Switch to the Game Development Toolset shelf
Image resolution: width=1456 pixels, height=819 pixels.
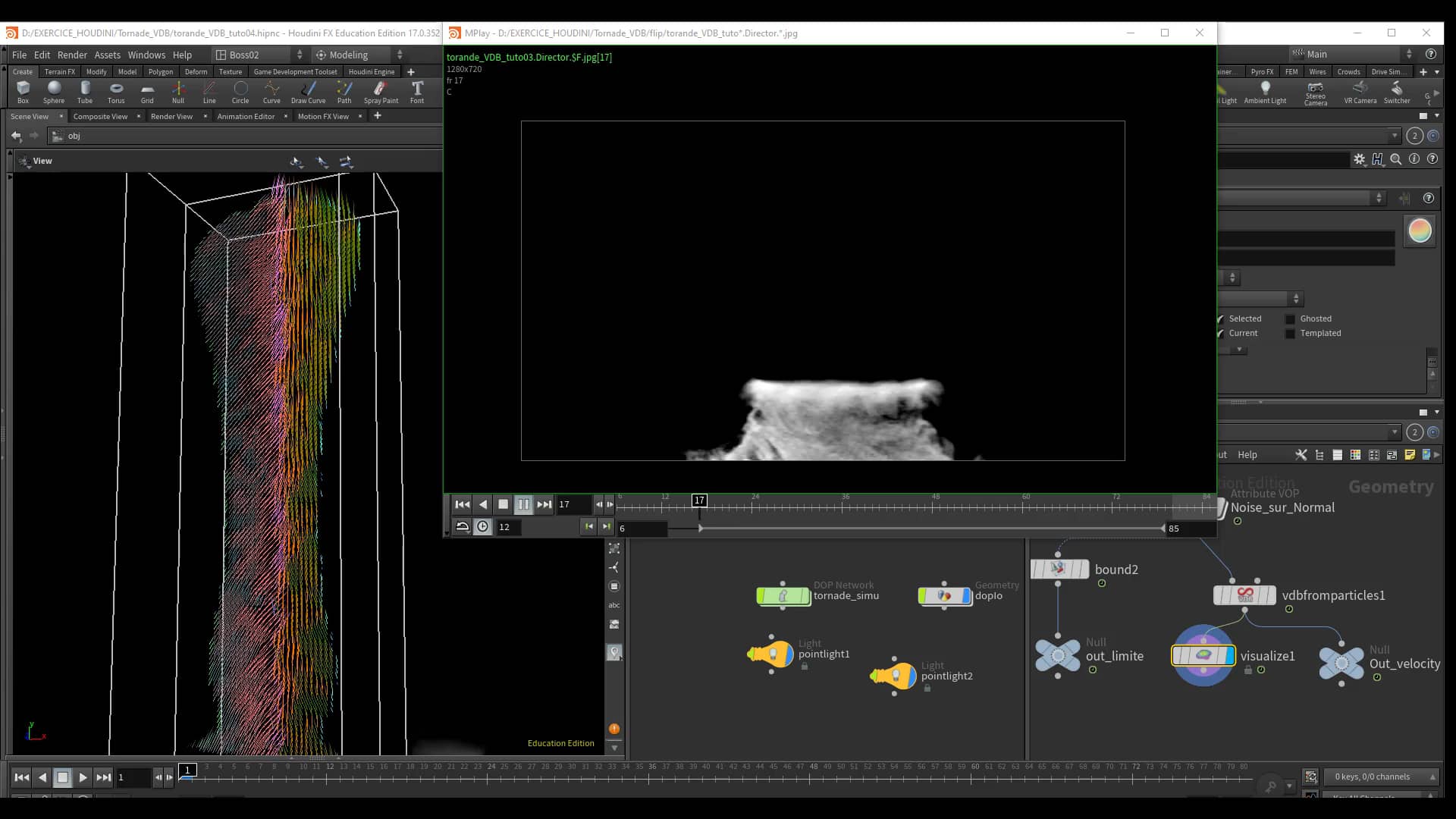pos(295,71)
